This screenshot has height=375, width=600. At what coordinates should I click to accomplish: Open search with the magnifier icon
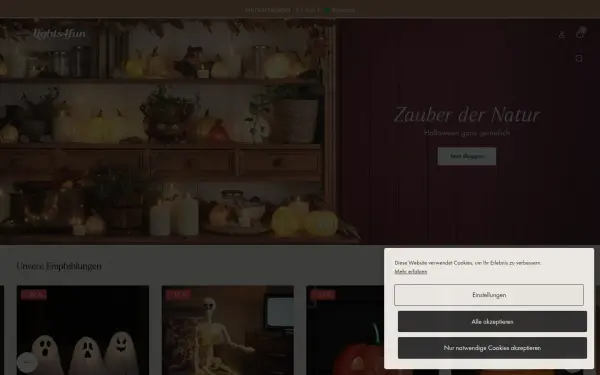pos(579,59)
